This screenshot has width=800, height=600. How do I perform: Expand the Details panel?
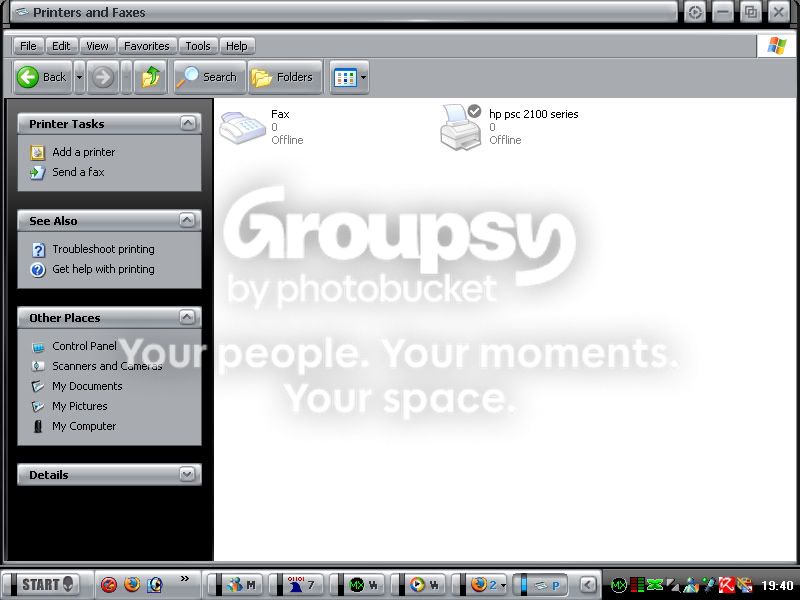[187, 474]
